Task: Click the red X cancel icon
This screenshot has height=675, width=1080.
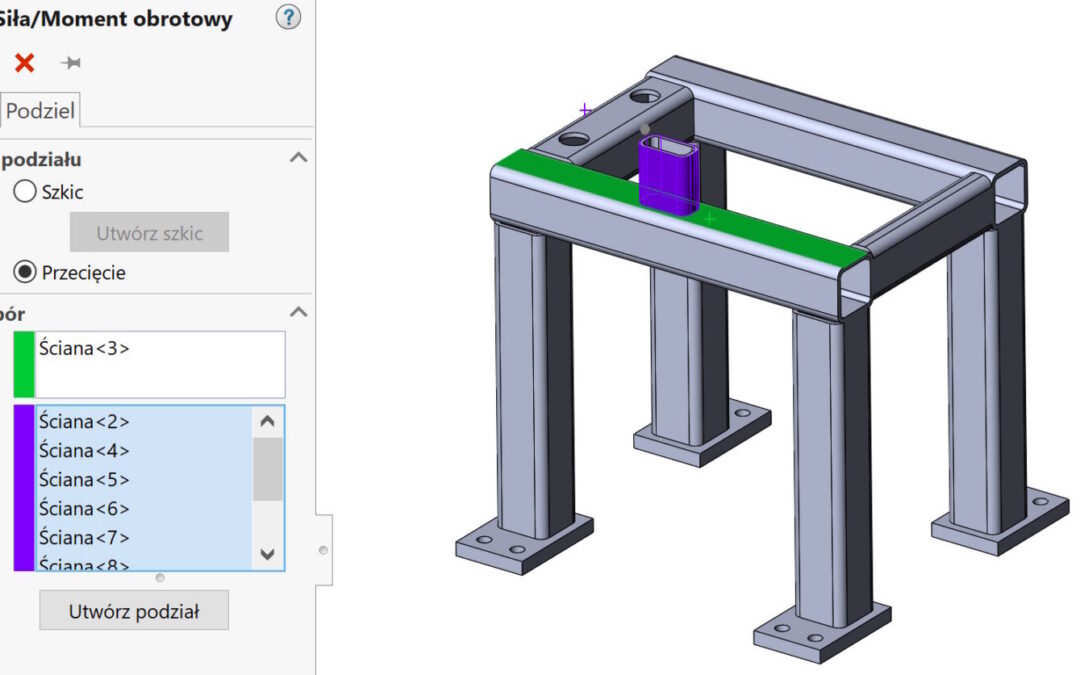Action: point(24,63)
